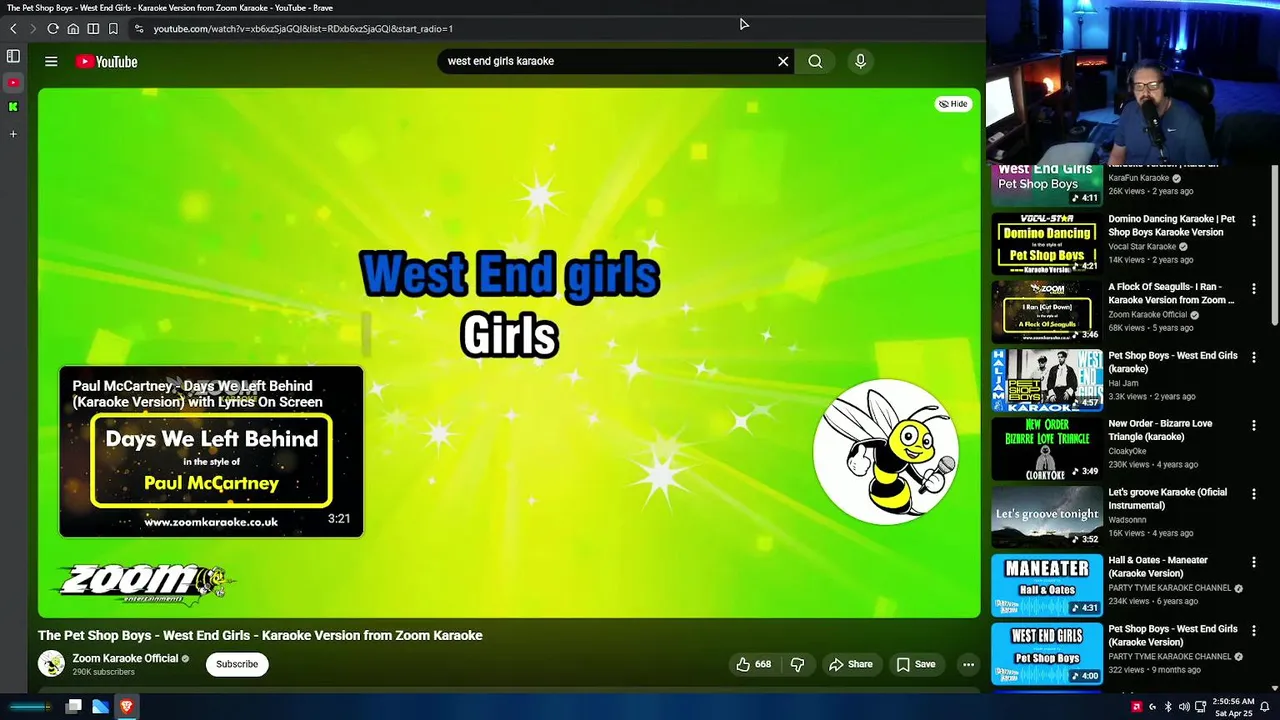The image size is (1280, 720).
Task: Click the page vertical scrollbar
Action: pos(1275,245)
